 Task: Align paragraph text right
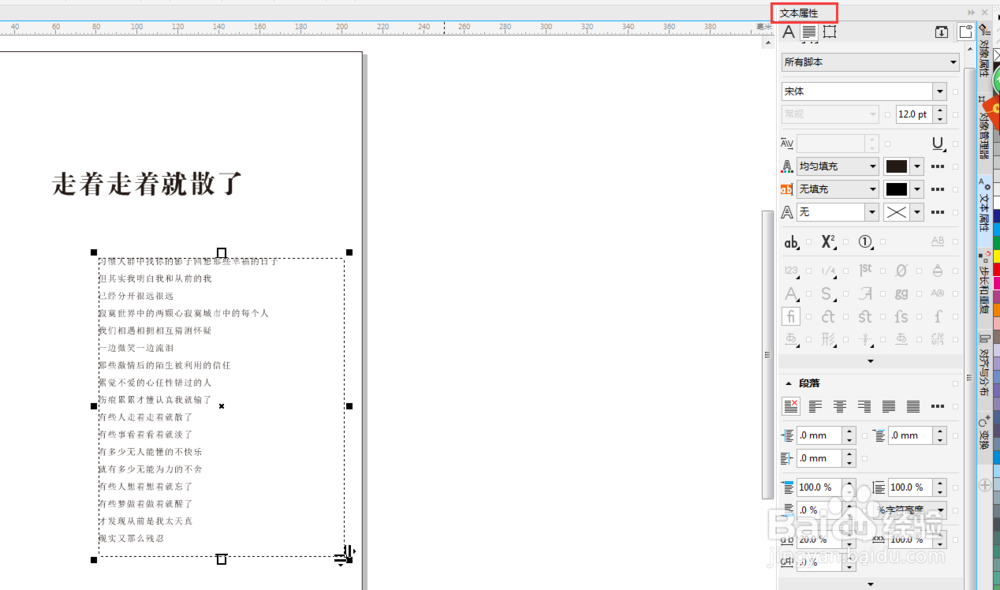(864, 406)
